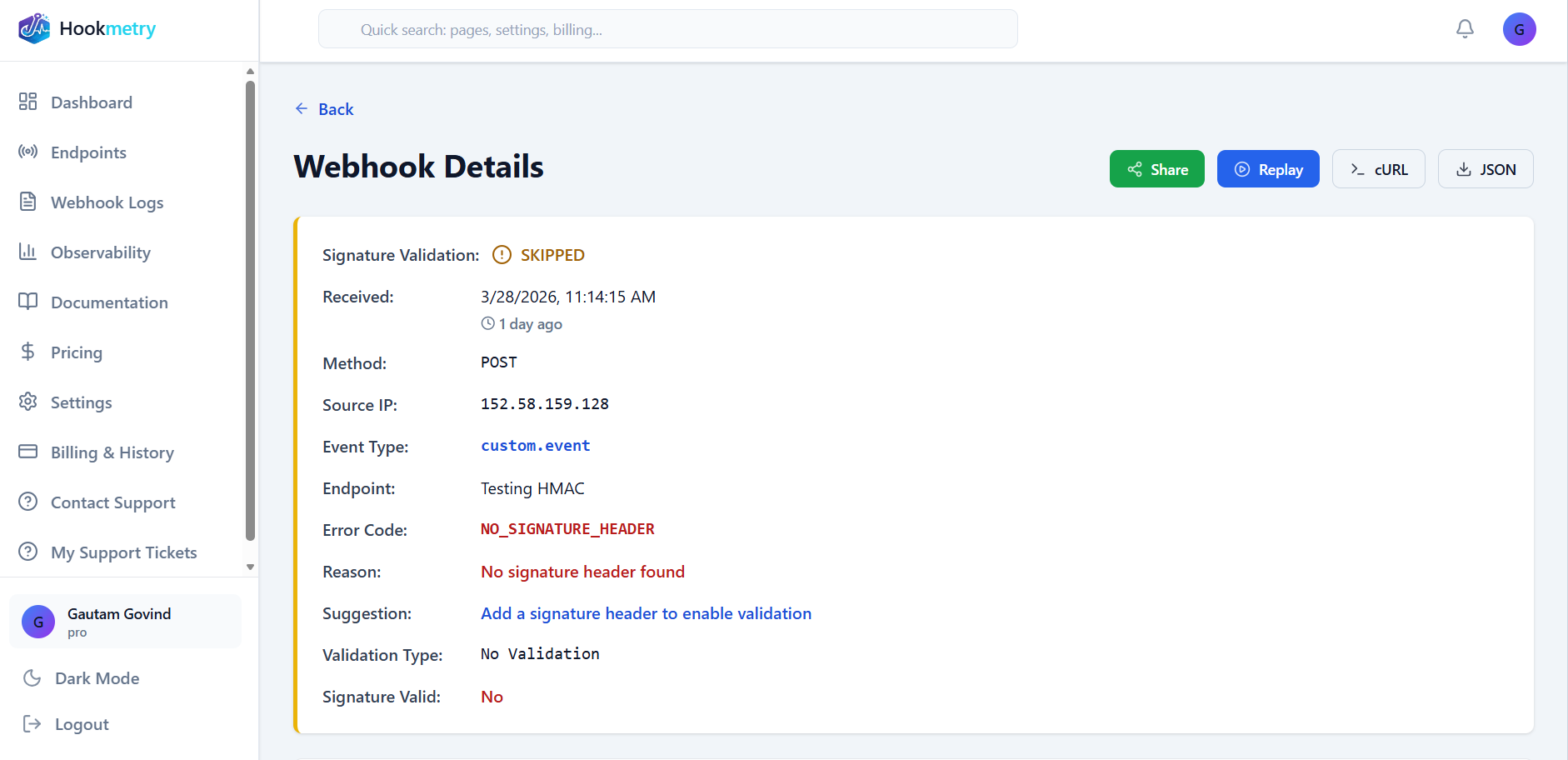This screenshot has width=1568, height=760.
Task: Open Contact Support
Action: 113,502
